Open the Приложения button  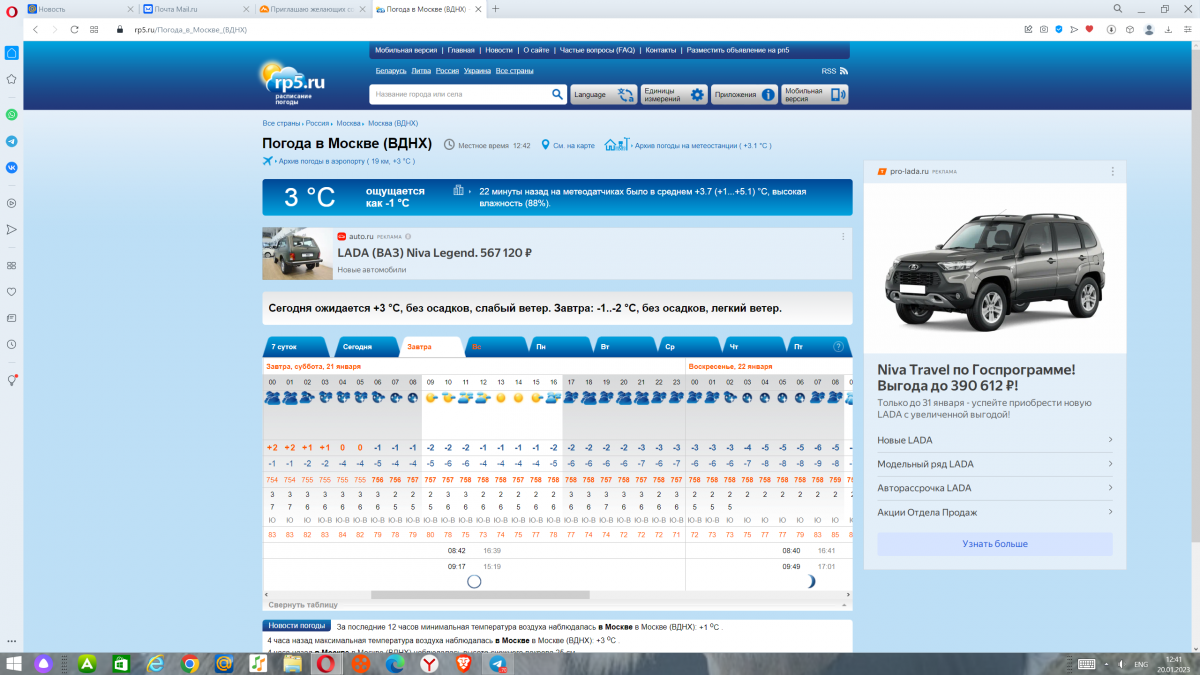point(744,95)
